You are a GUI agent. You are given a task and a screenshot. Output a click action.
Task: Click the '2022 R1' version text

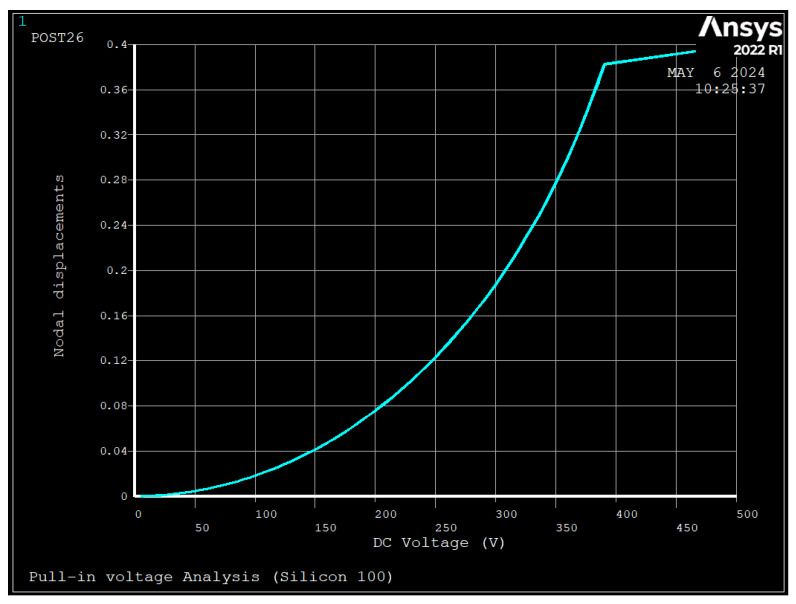tap(758, 50)
